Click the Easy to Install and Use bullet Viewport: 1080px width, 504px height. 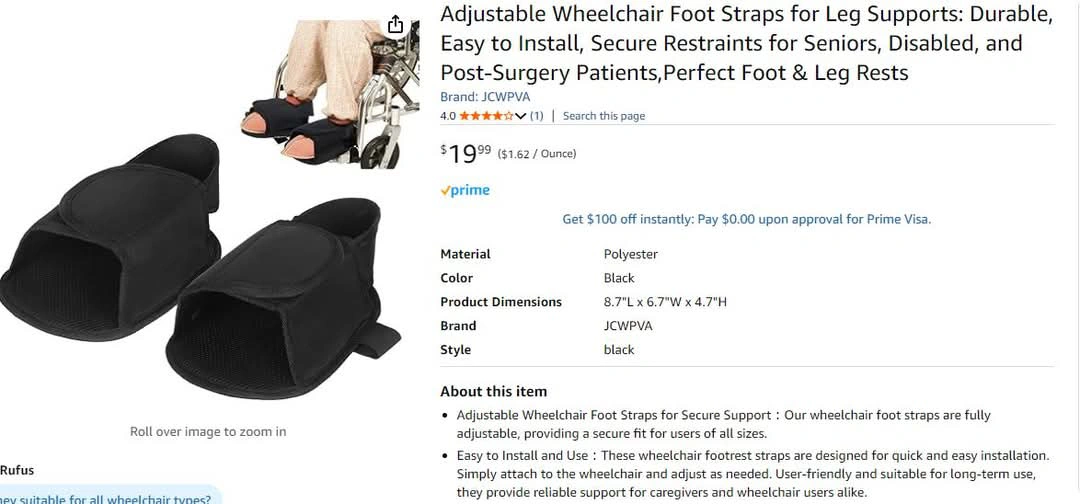click(x=753, y=474)
